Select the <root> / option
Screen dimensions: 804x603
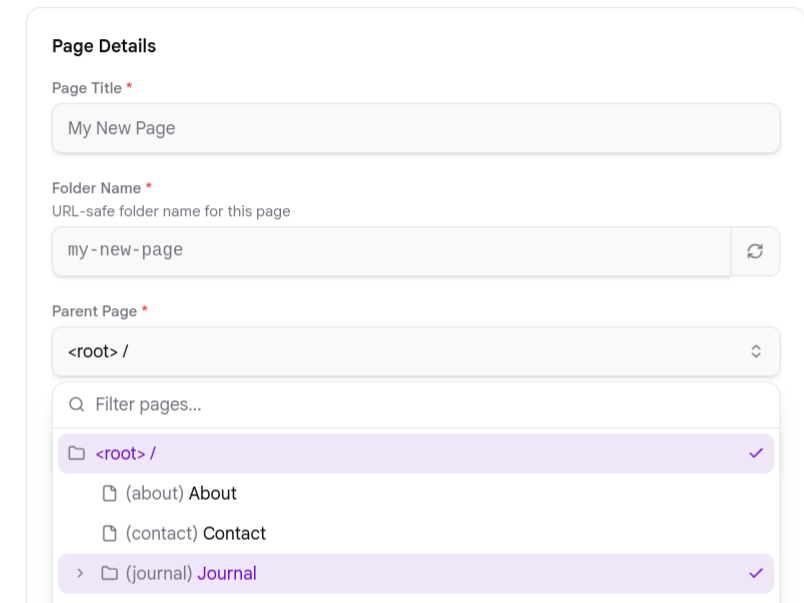click(416, 453)
